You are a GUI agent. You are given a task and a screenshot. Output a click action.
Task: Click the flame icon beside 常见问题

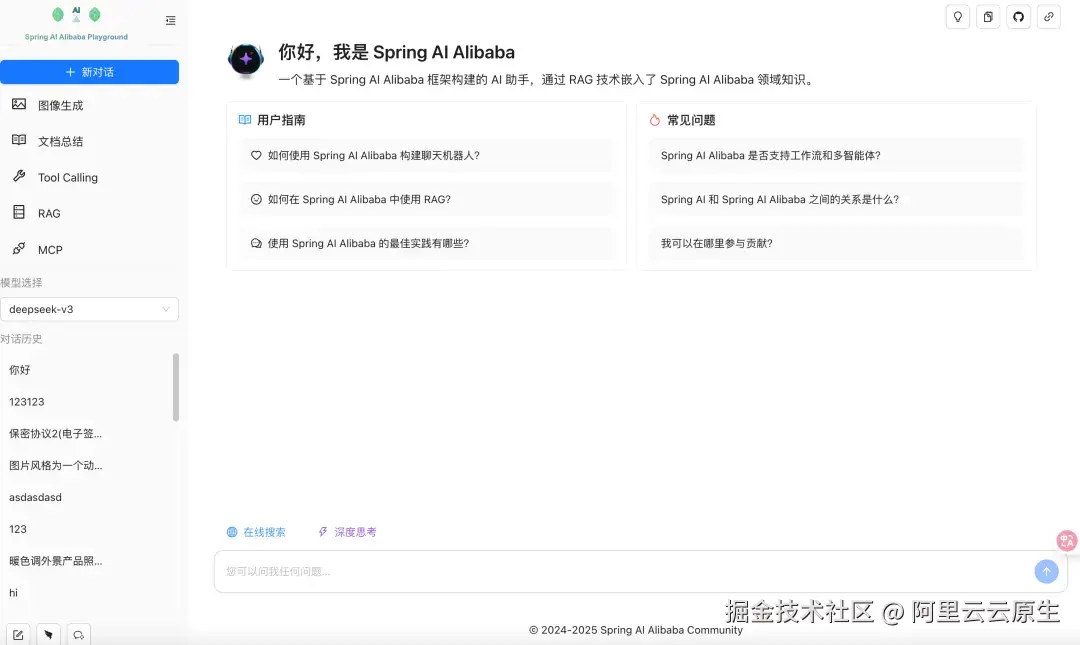(654, 120)
